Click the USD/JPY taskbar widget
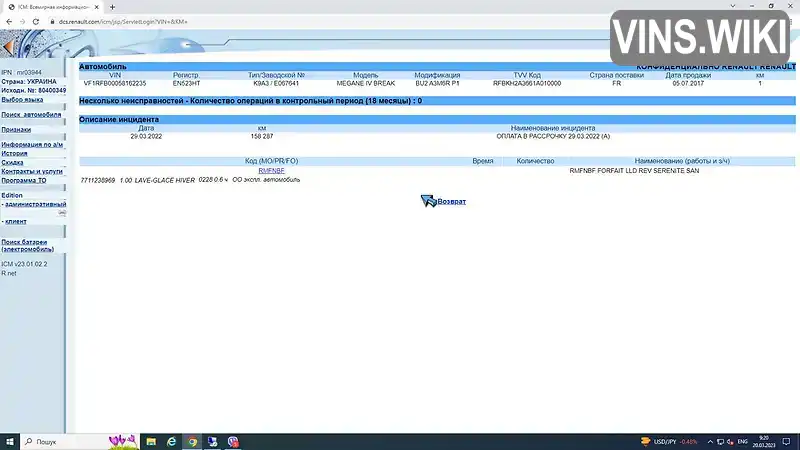 pyautogui.click(x=669, y=441)
